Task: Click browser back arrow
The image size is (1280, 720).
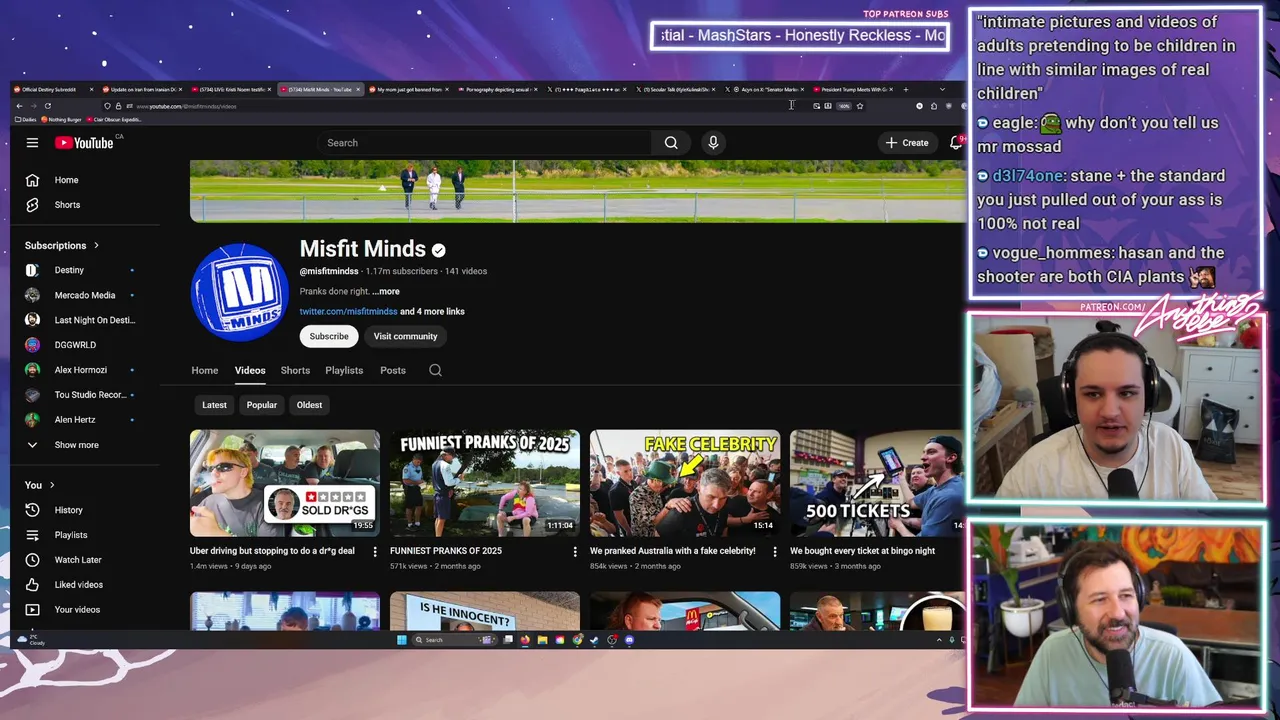Action: point(19,106)
